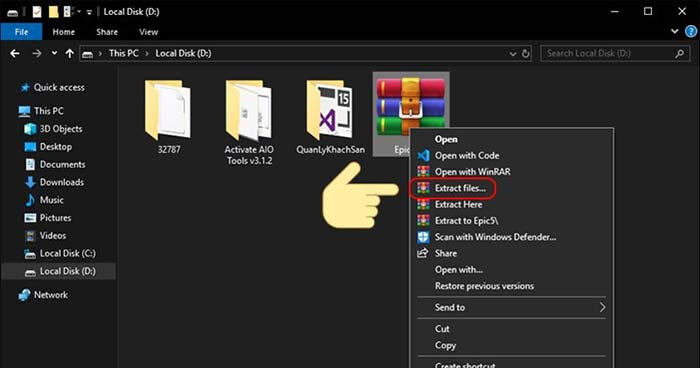Expand the breadcrumb arrow after This PC
The height and width of the screenshot is (368, 700).
[147, 54]
